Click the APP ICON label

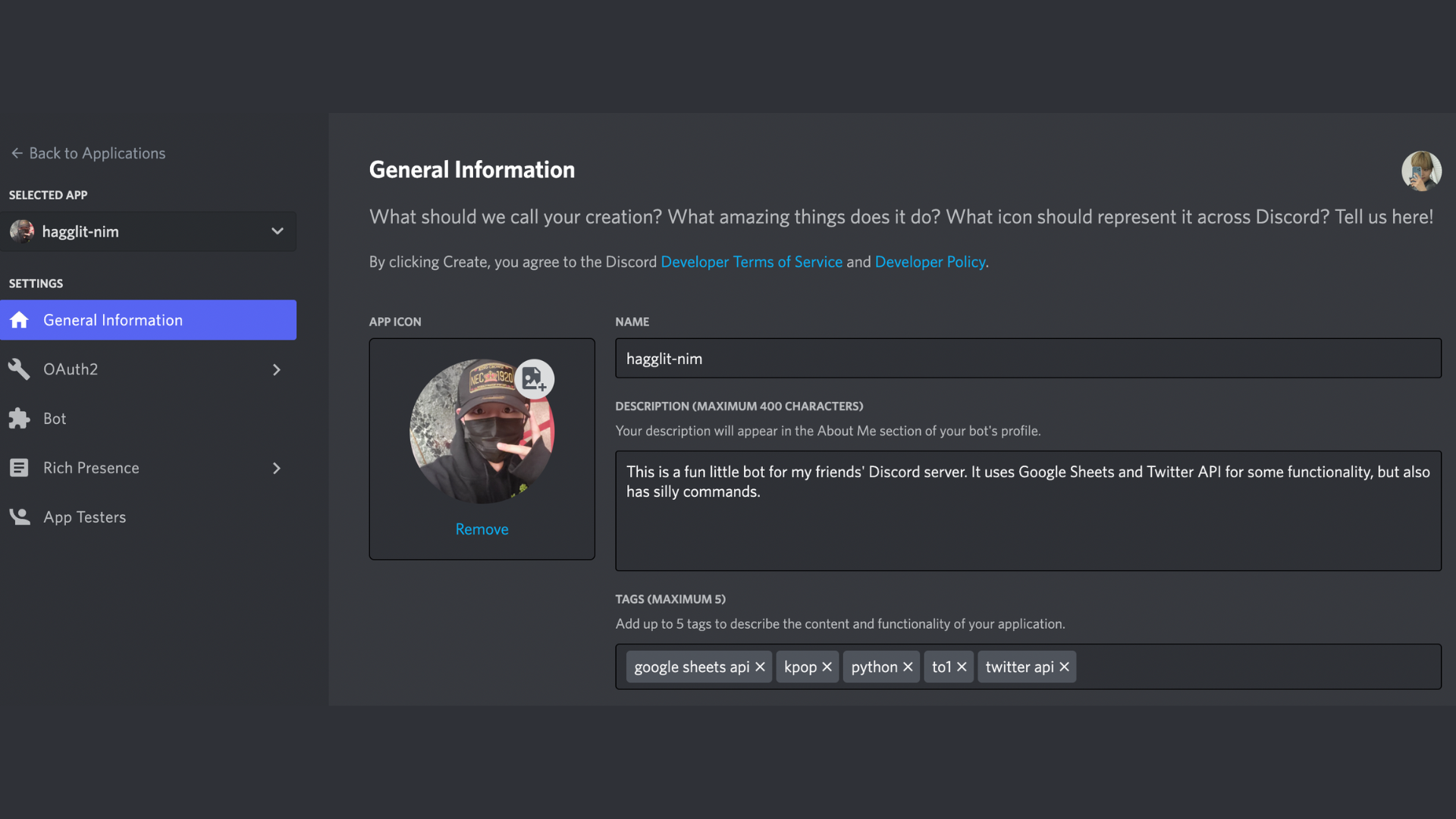pyautogui.click(x=395, y=322)
